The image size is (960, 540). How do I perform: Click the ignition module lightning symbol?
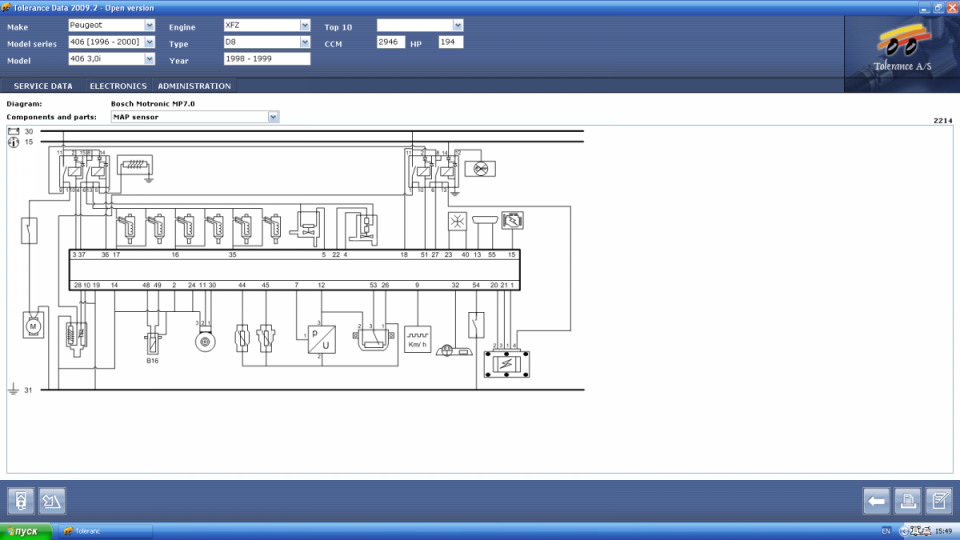click(x=512, y=220)
